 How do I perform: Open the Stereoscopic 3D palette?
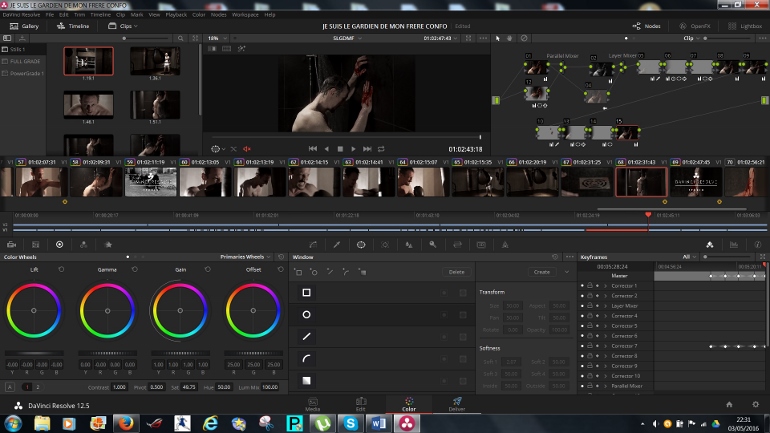click(481, 244)
